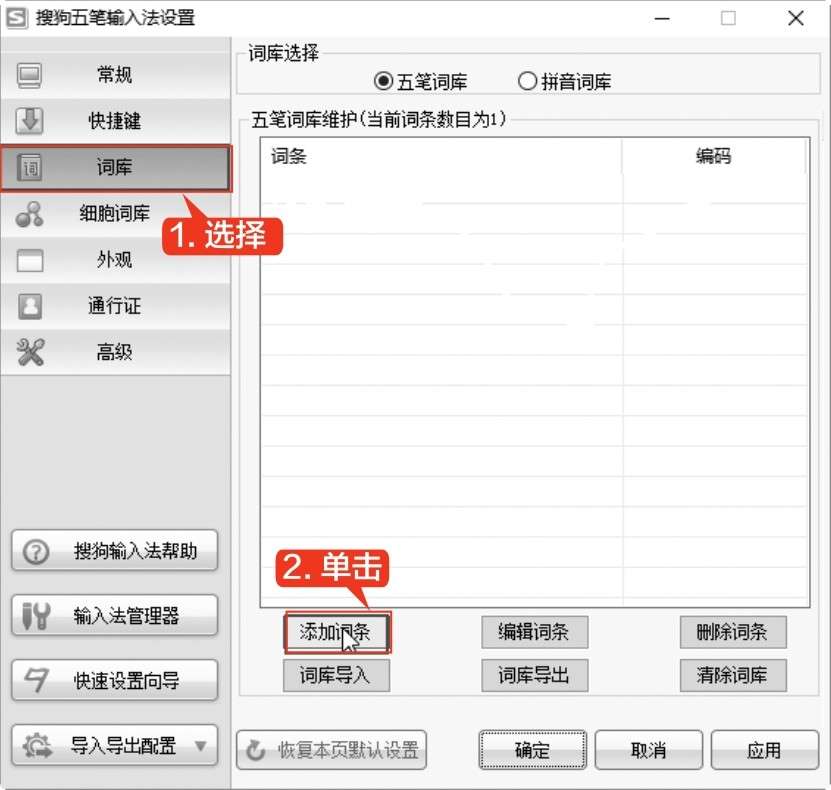Click the 添加词条 button
Image resolution: width=831 pixels, height=790 pixels.
pyautogui.click(x=337, y=632)
